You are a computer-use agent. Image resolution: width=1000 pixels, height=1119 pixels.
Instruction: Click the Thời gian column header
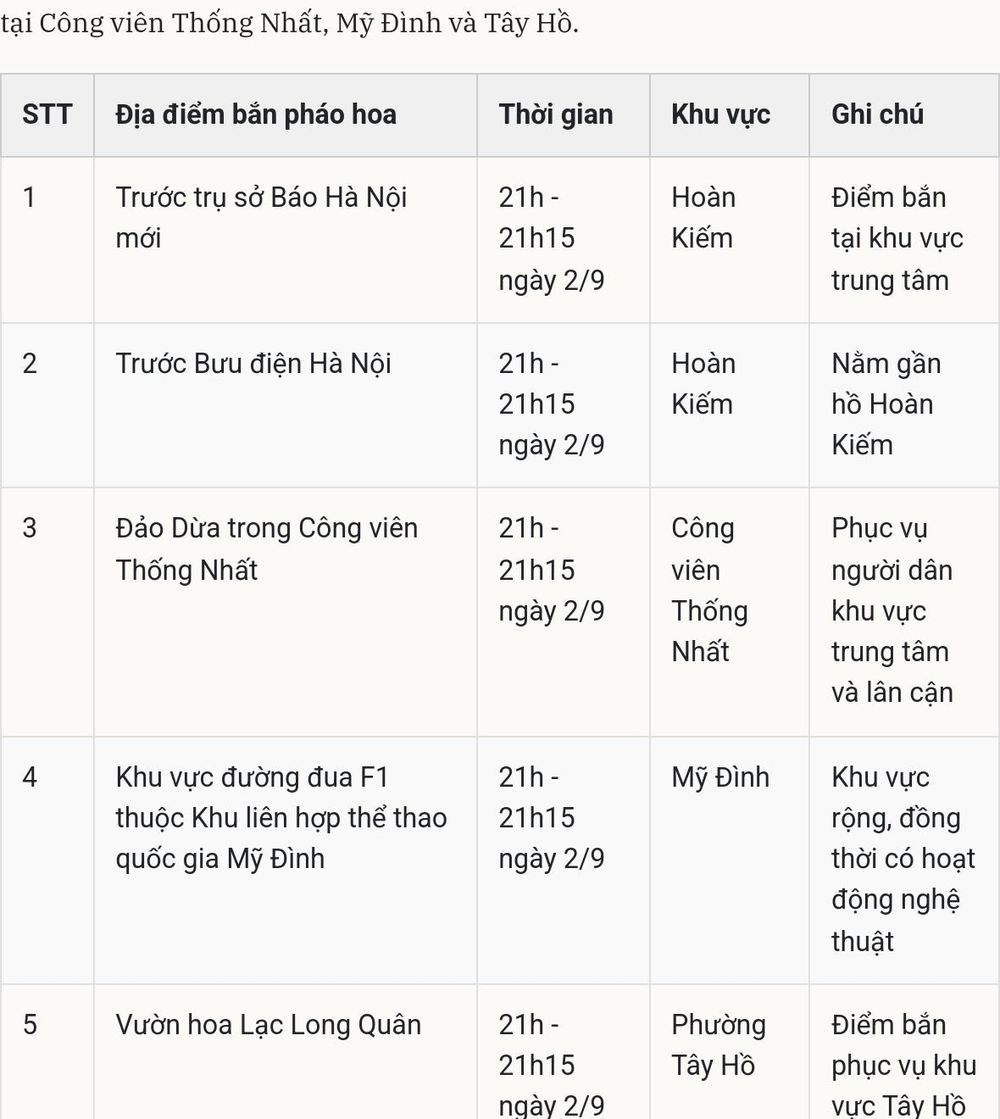(x=563, y=115)
